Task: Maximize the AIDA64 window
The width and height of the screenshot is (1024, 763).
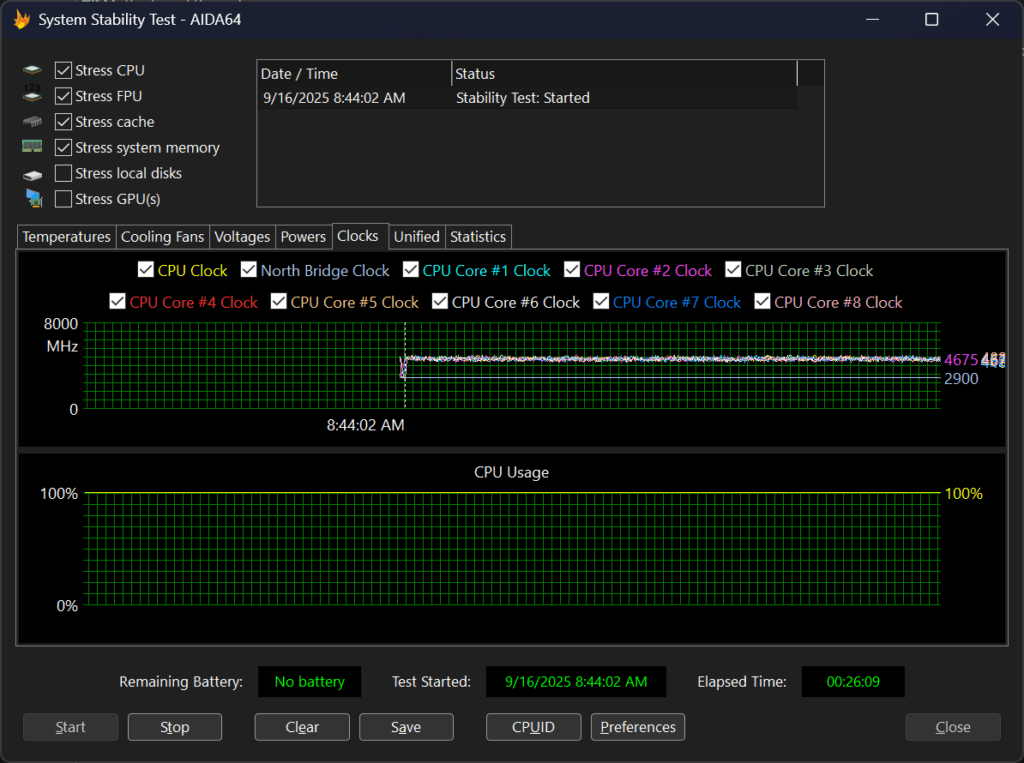Action: point(932,20)
